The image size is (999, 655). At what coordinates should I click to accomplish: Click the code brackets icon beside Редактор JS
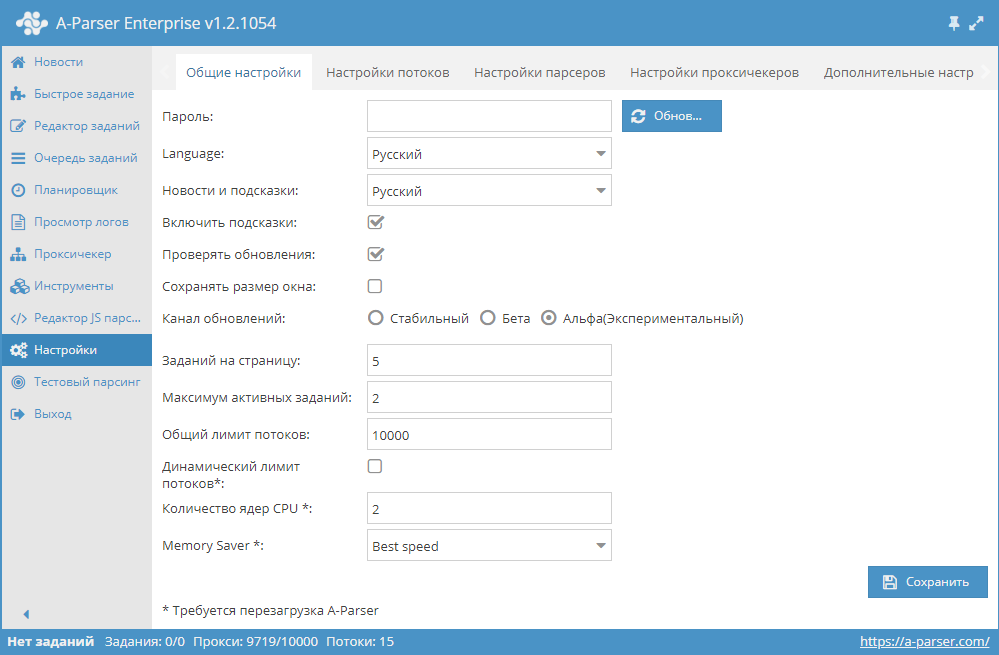pos(18,319)
